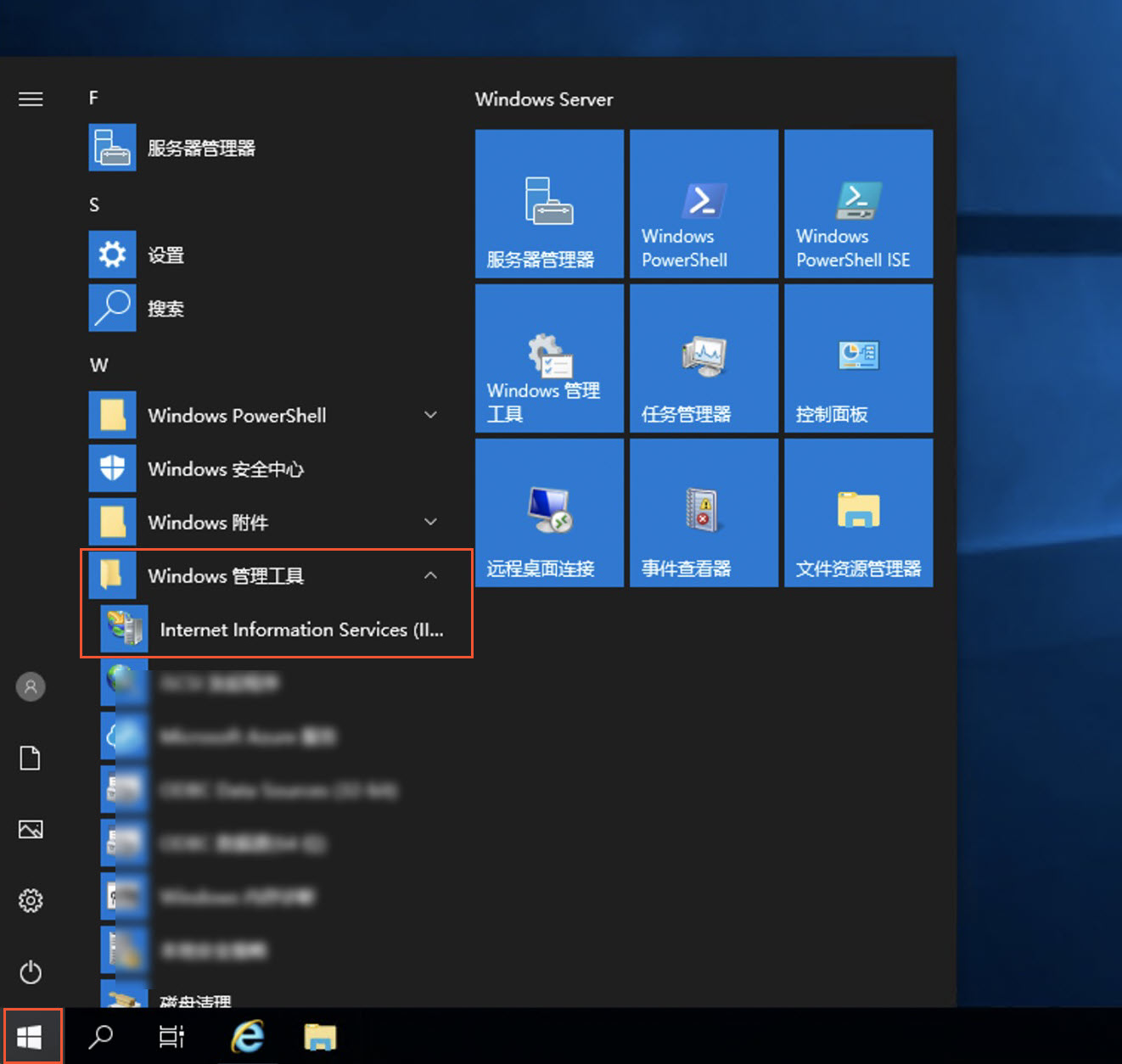Image resolution: width=1122 pixels, height=1064 pixels.
Task: Click taskbar search magnifier icon
Action: (x=101, y=1036)
